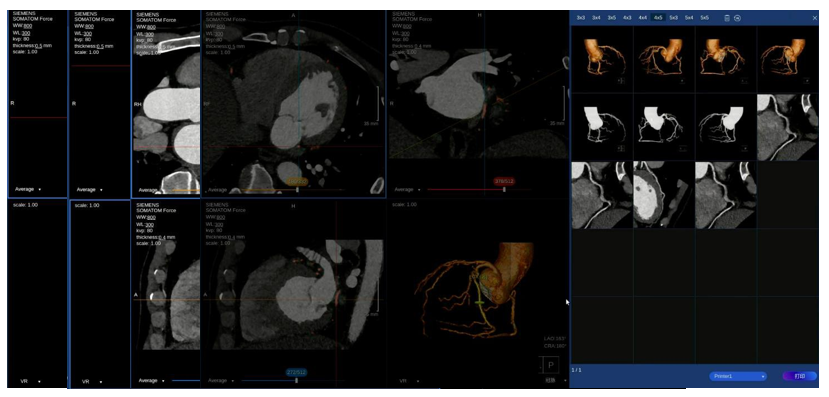Expand the Average mode dropdown in axial view

point(221,189)
